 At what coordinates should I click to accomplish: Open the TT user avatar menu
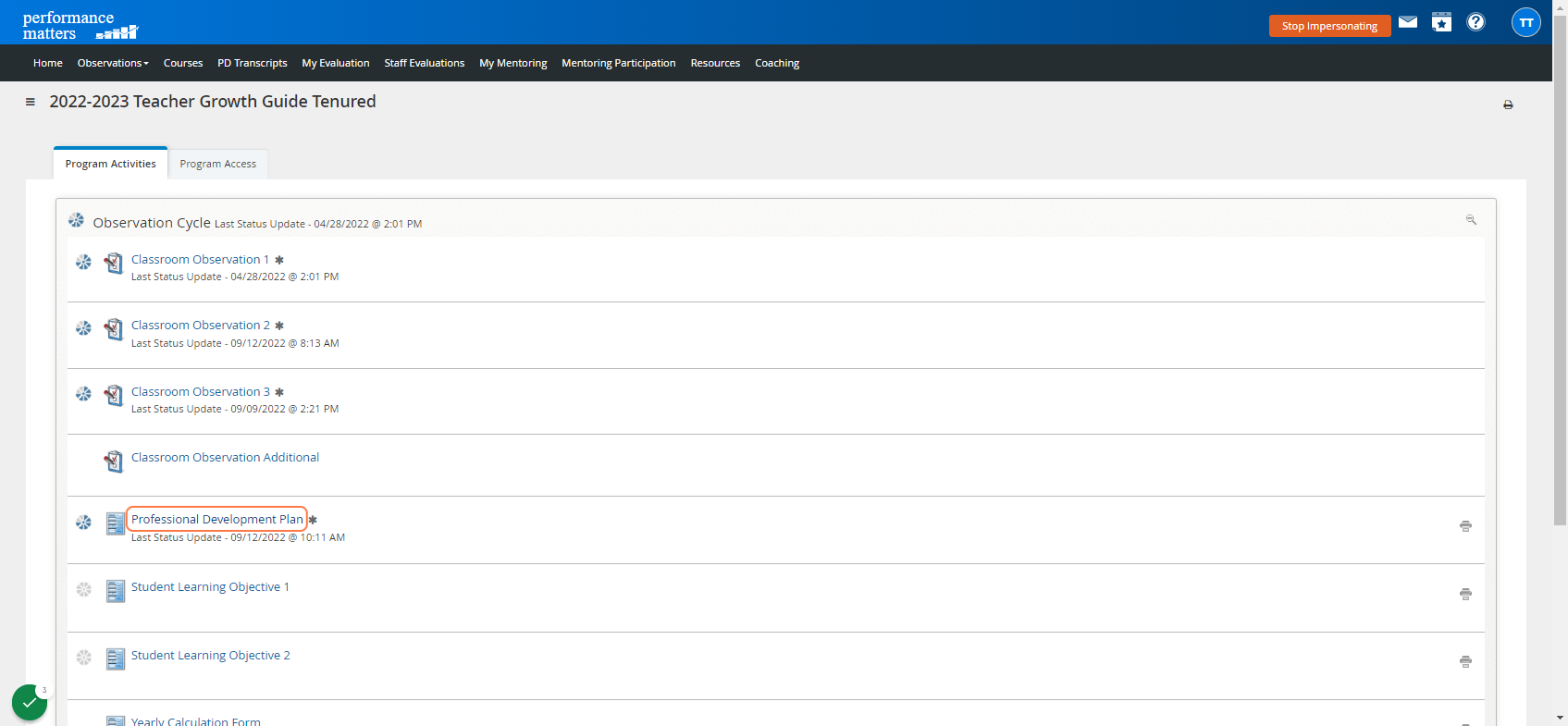(1526, 22)
